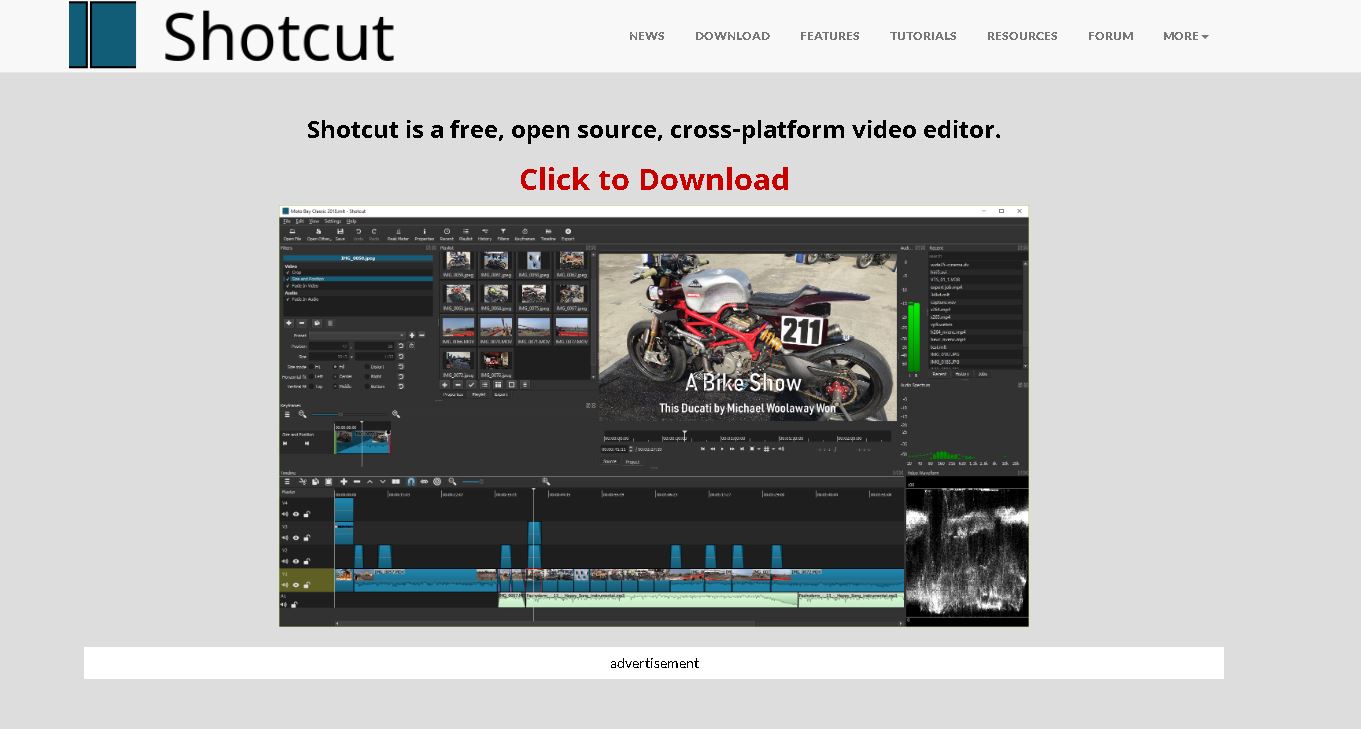Viewport: 1361px width, 753px height.
Task: Remove selected filter with the minus button
Action: [x=302, y=323]
